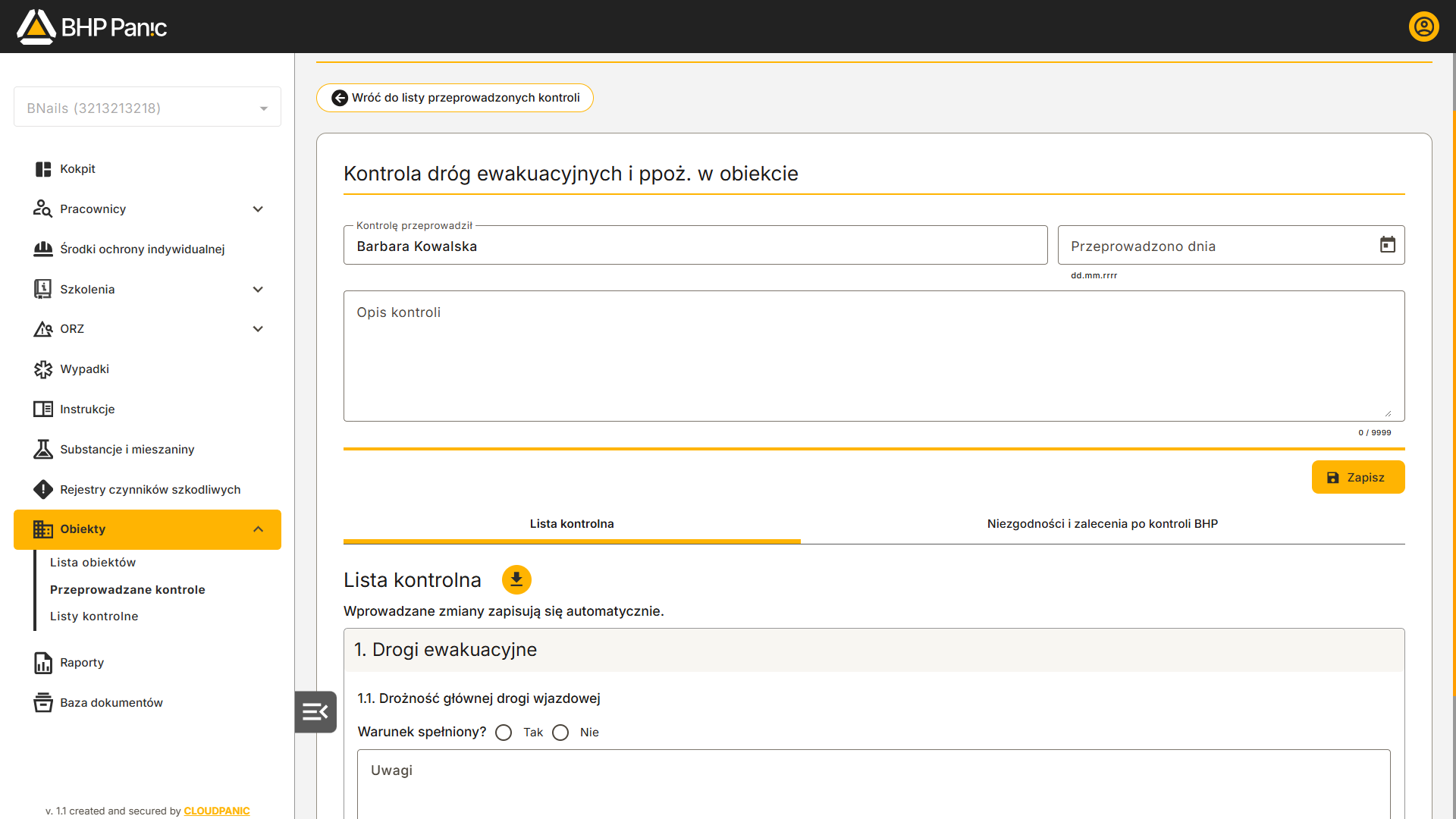Download the Lista kontrolna checklist
Viewport: 1456px width, 819px height.
[516, 580]
